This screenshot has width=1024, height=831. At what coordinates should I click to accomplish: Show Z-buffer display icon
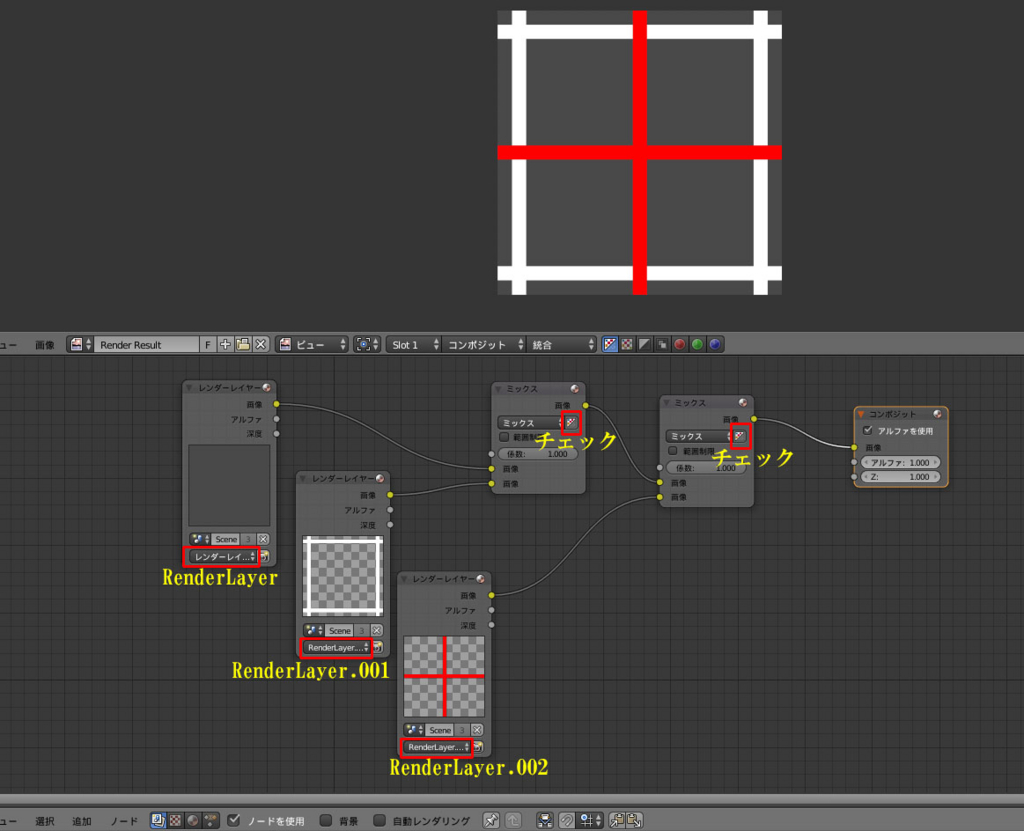[662, 344]
